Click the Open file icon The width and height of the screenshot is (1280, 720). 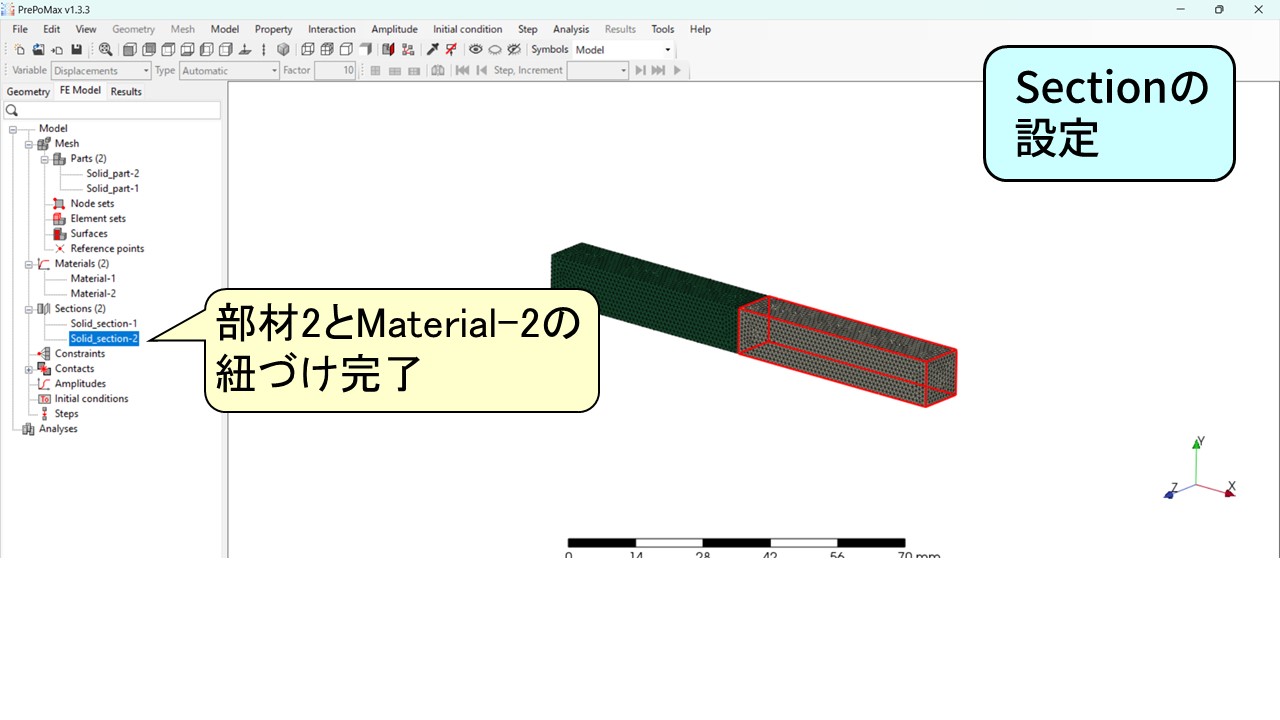click(38, 49)
